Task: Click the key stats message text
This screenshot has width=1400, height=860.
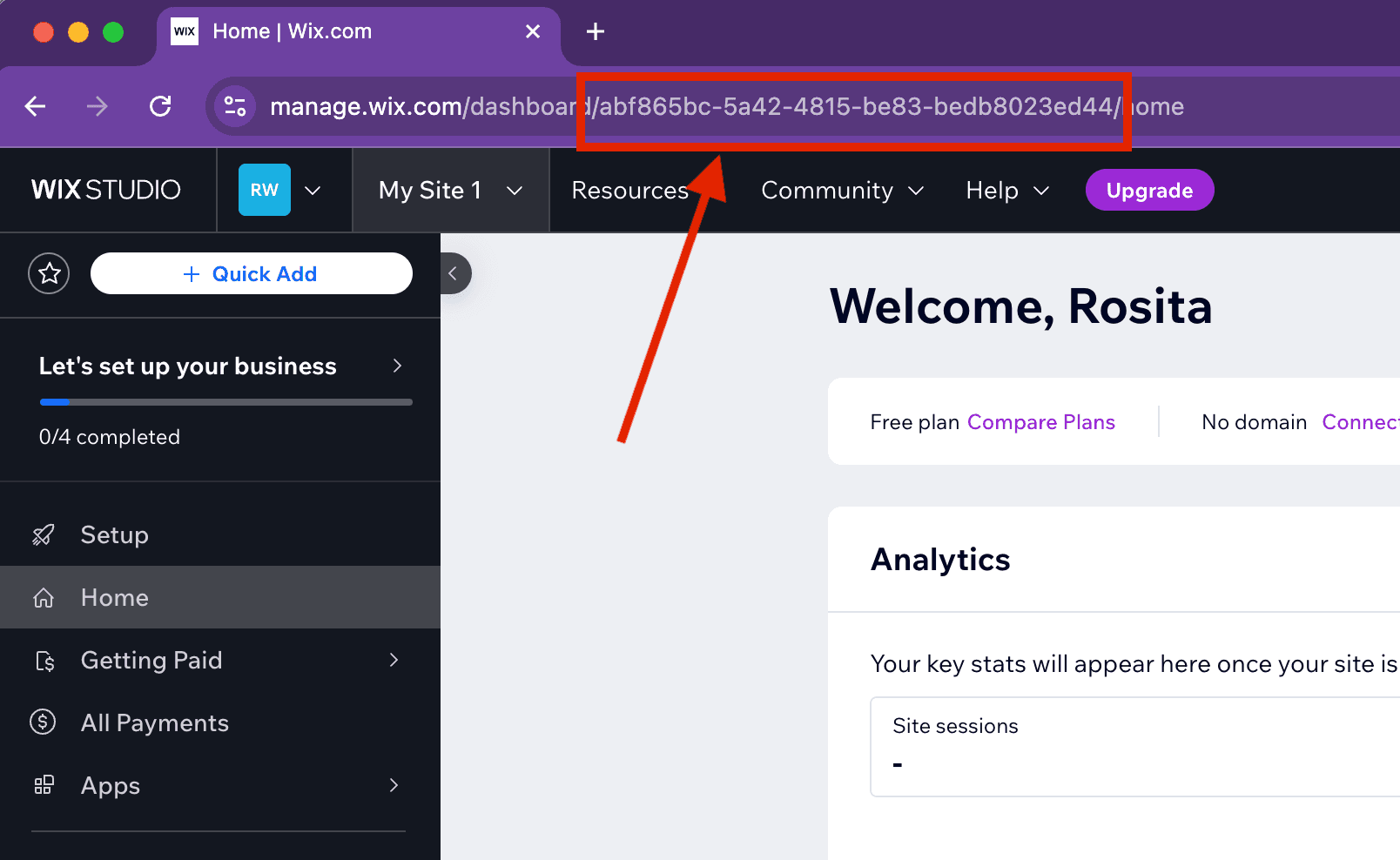Action: click(x=1134, y=664)
